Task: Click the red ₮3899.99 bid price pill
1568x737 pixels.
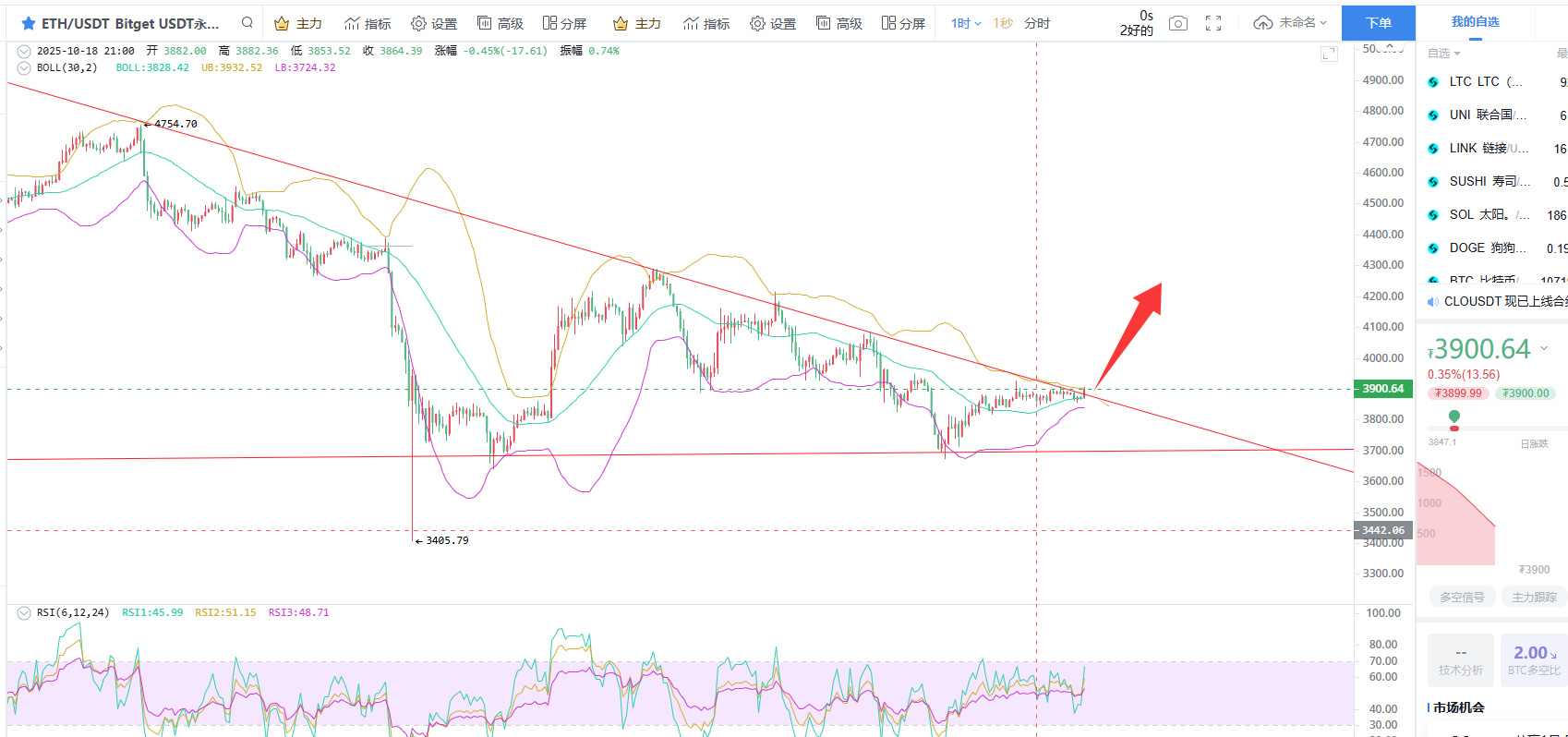Action: tap(1458, 393)
